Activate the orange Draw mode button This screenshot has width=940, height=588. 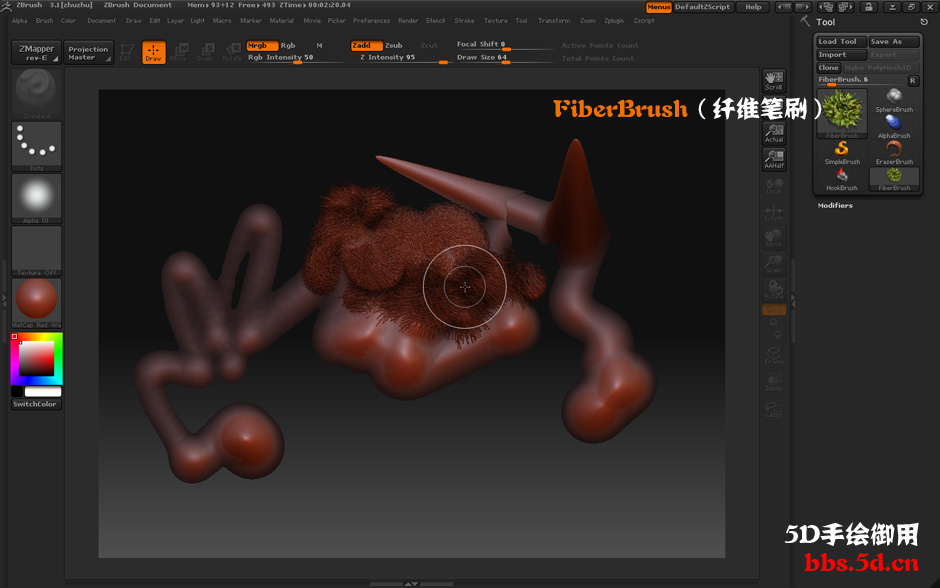point(153,52)
